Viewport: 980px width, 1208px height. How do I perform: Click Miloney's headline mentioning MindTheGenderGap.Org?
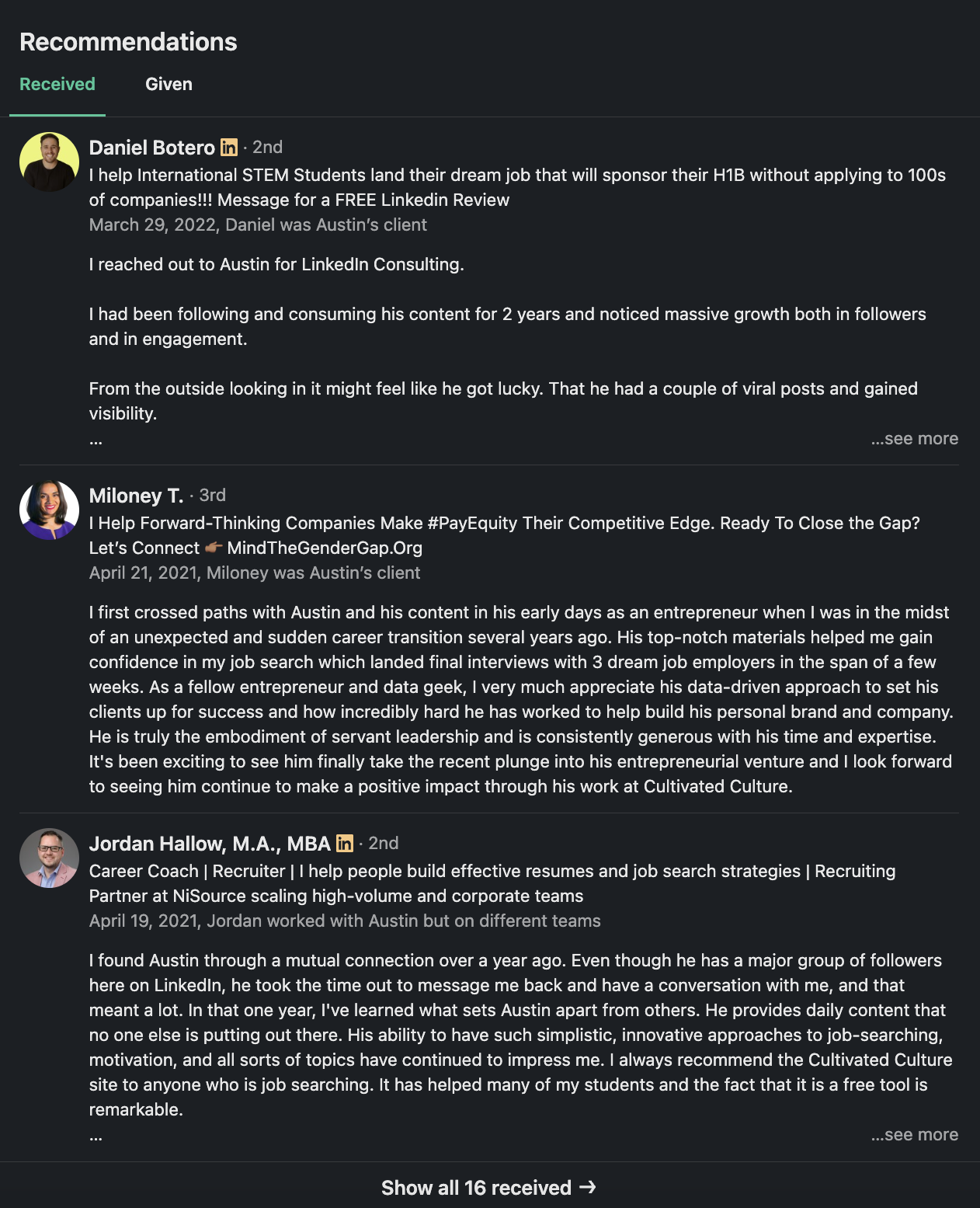pos(505,535)
